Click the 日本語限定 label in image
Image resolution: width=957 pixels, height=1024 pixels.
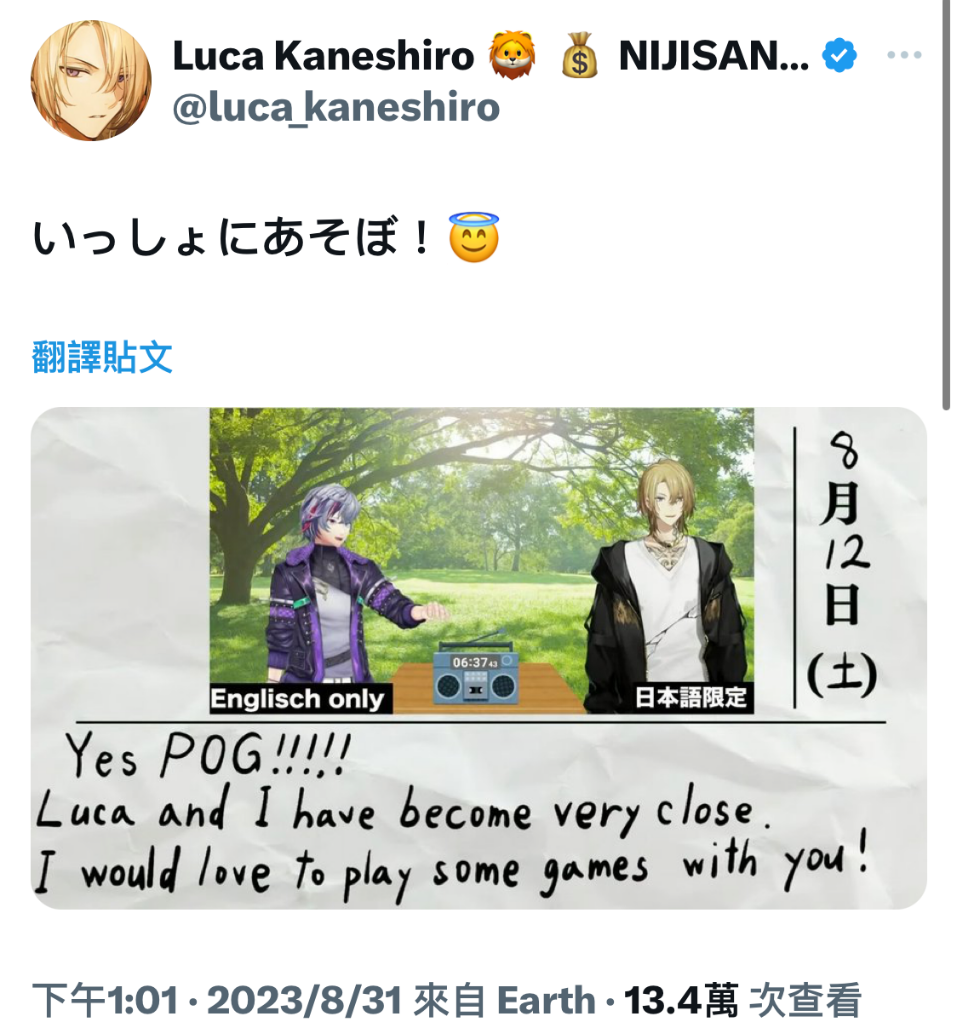pos(691,697)
